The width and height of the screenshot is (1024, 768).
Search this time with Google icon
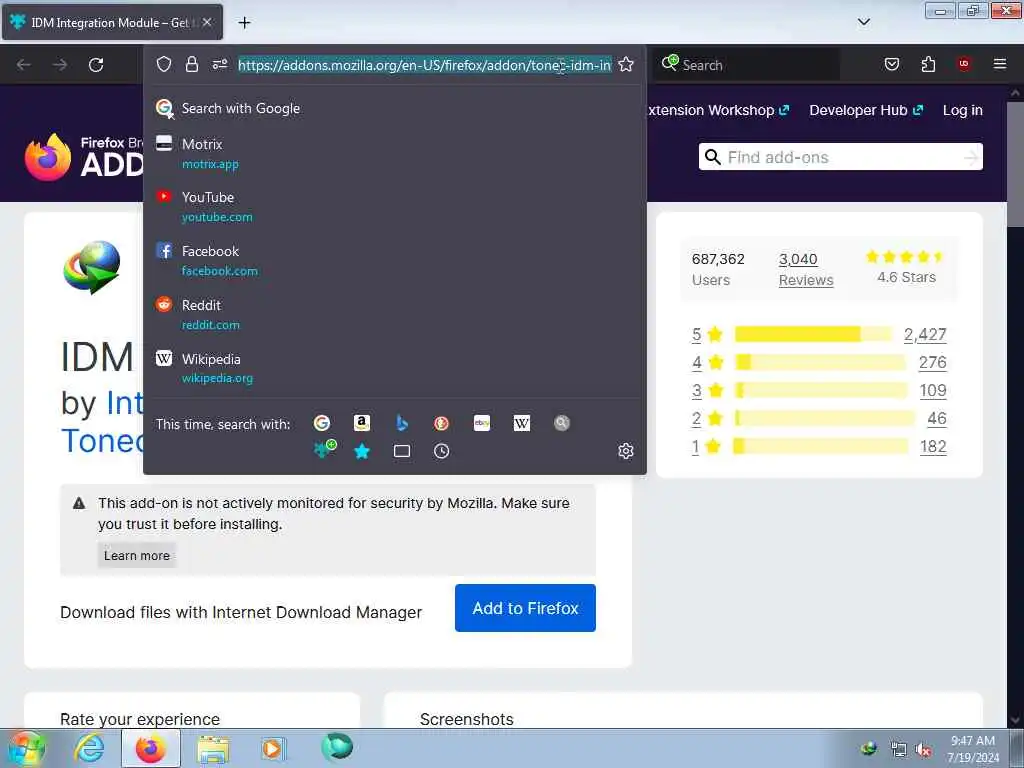pos(322,423)
